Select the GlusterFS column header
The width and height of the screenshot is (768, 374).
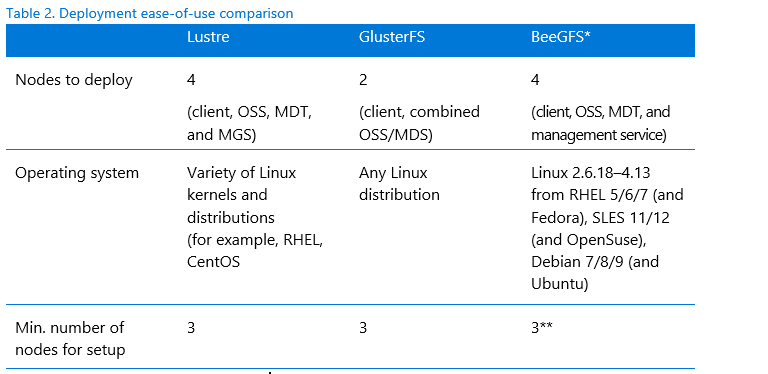[x=392, y=37]
